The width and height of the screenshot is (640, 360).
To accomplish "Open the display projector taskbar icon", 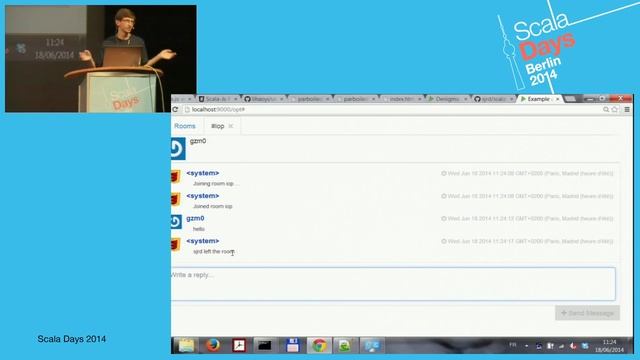I will 372,345.
